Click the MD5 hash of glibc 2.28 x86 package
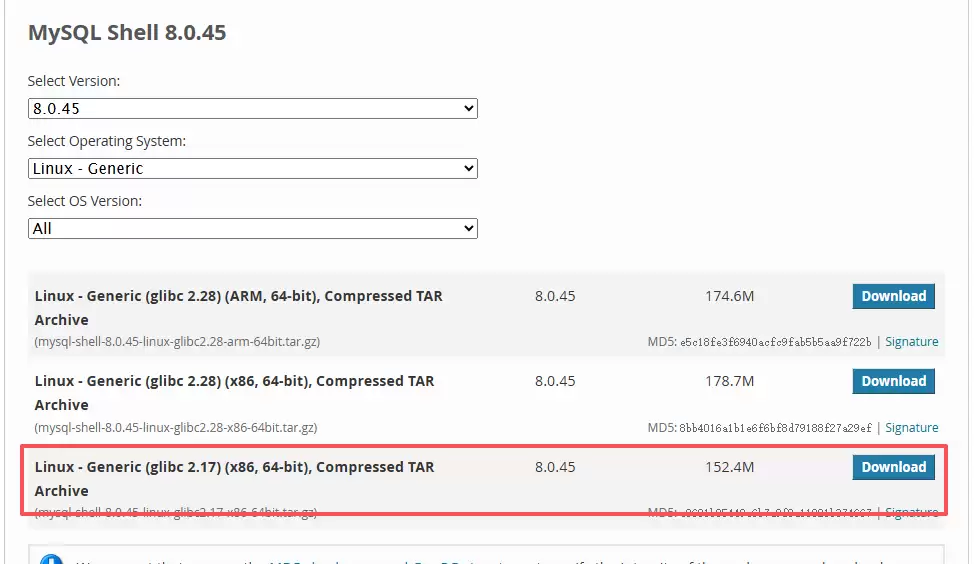This screenshot has height=564, width=974. [775, 427]
